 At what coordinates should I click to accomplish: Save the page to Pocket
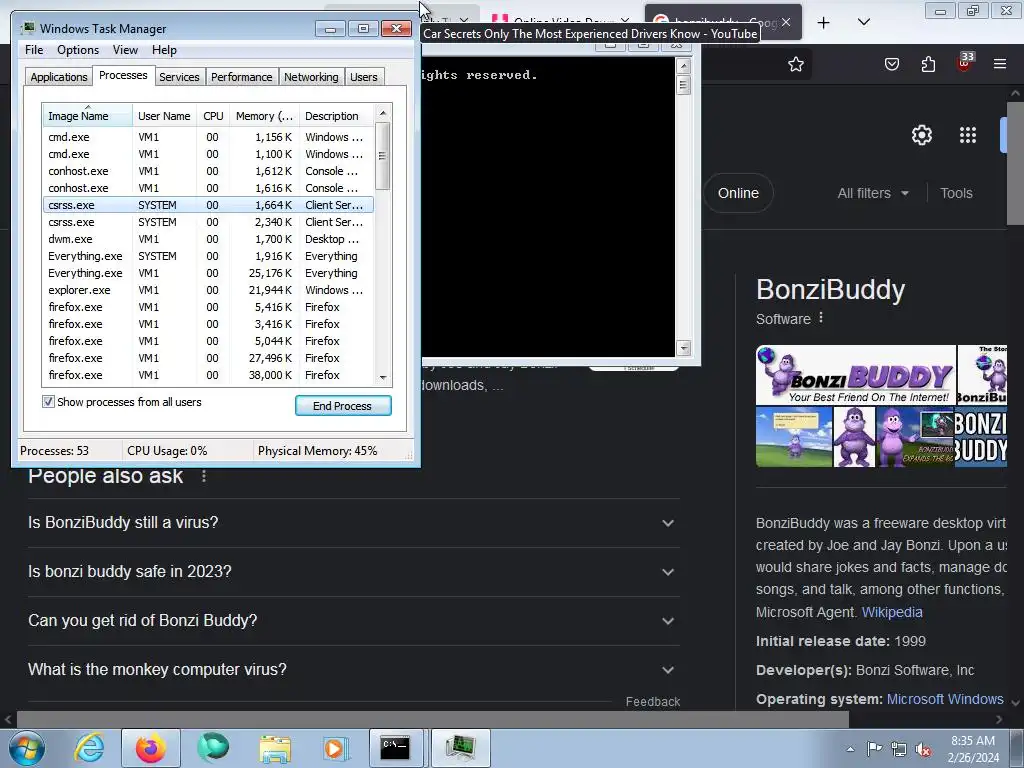point(892,64)
